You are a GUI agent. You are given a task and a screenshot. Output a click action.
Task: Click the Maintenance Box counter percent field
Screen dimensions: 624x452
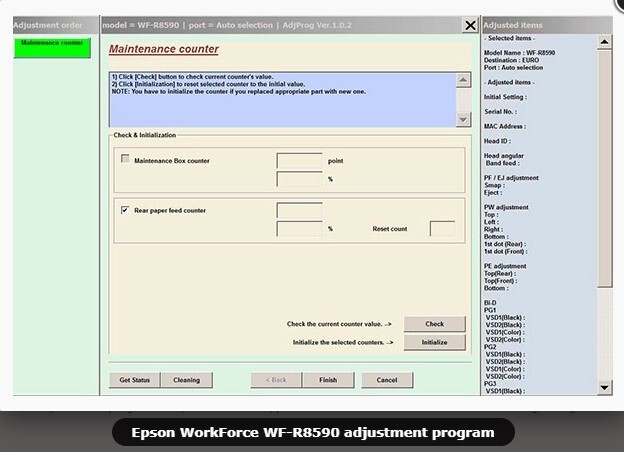click(x=299, y=179)
